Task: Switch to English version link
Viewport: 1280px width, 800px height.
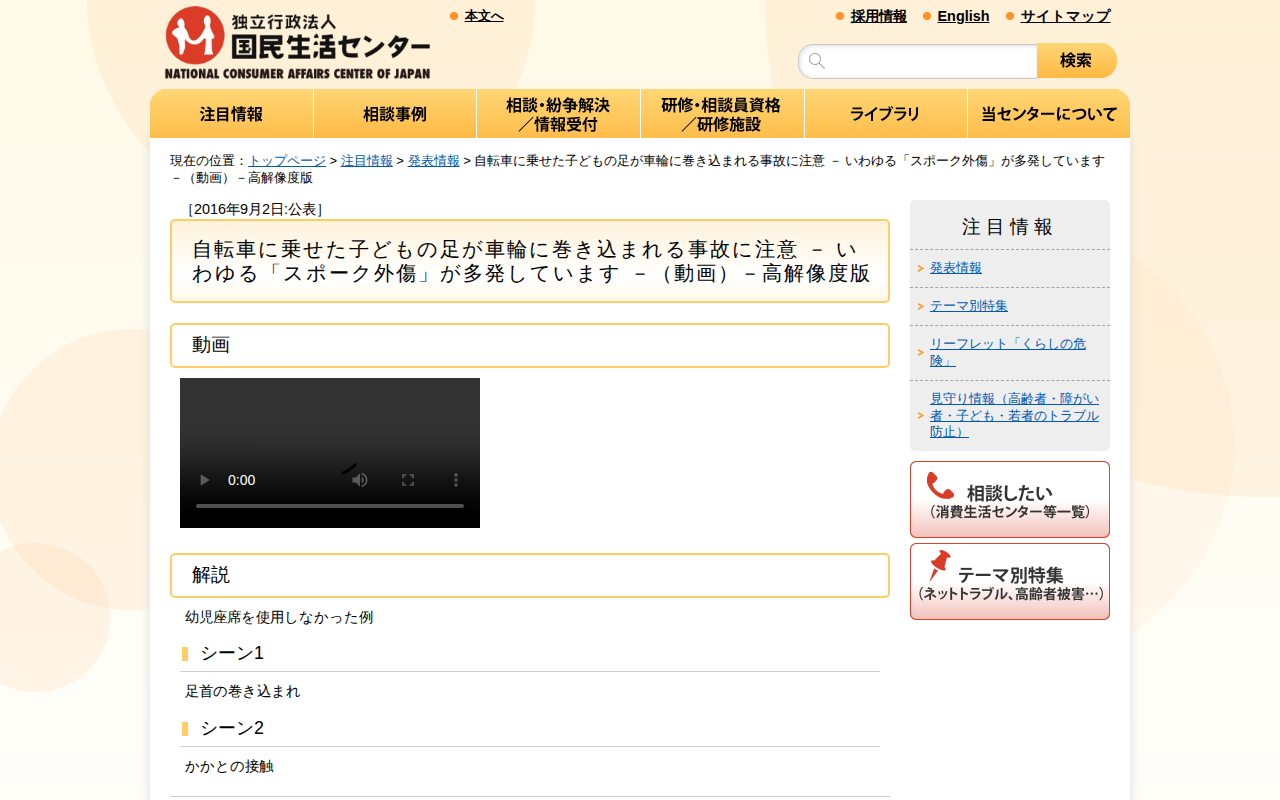Action: [x=963, y=16]
